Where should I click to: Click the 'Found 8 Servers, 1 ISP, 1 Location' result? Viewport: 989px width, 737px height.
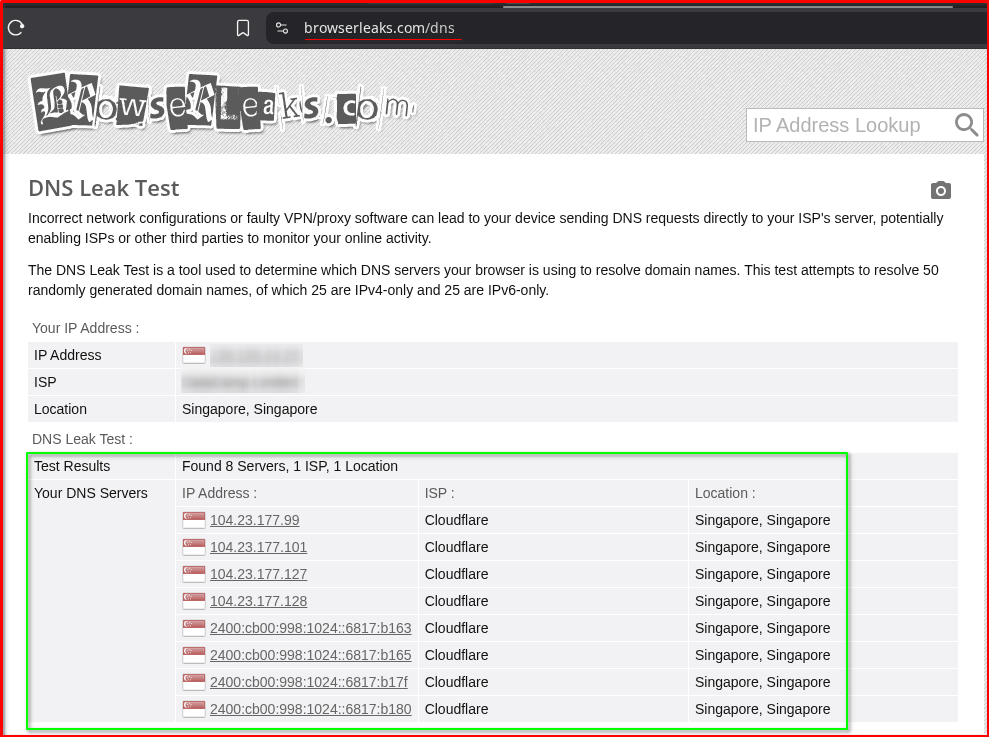click(290, 466)
